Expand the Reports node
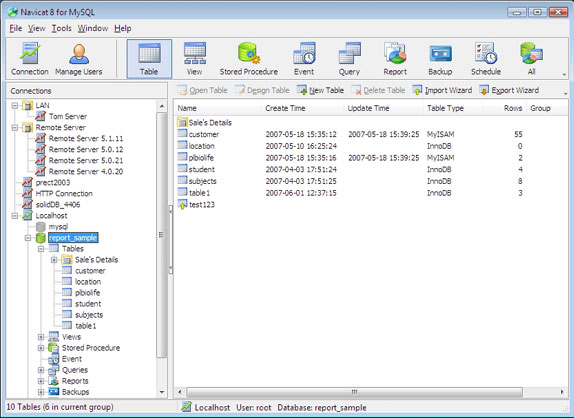574x418 pixels. pos(41,381)
